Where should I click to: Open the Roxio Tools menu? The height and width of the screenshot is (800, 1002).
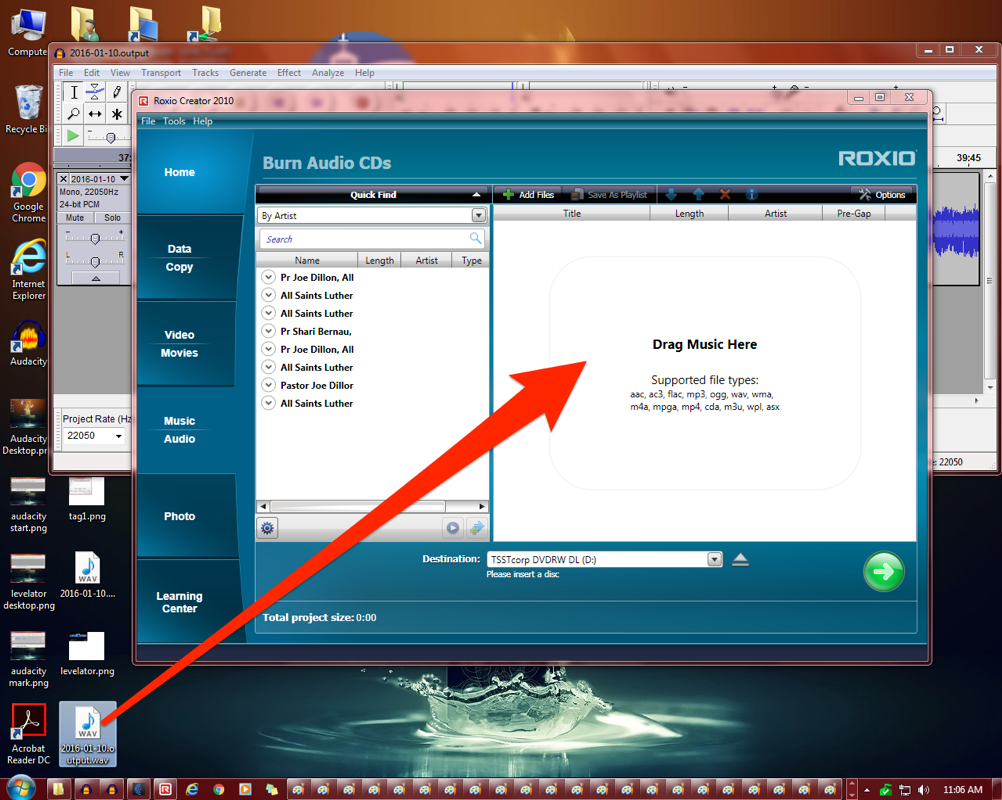click(x=174, y=121)
